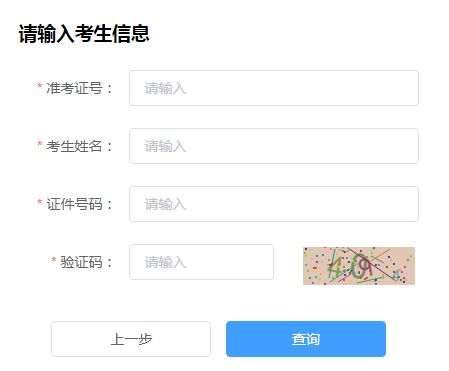Focus the 考生姓名 text box
This screenshot has width=449, height=371.
(274, 146)
